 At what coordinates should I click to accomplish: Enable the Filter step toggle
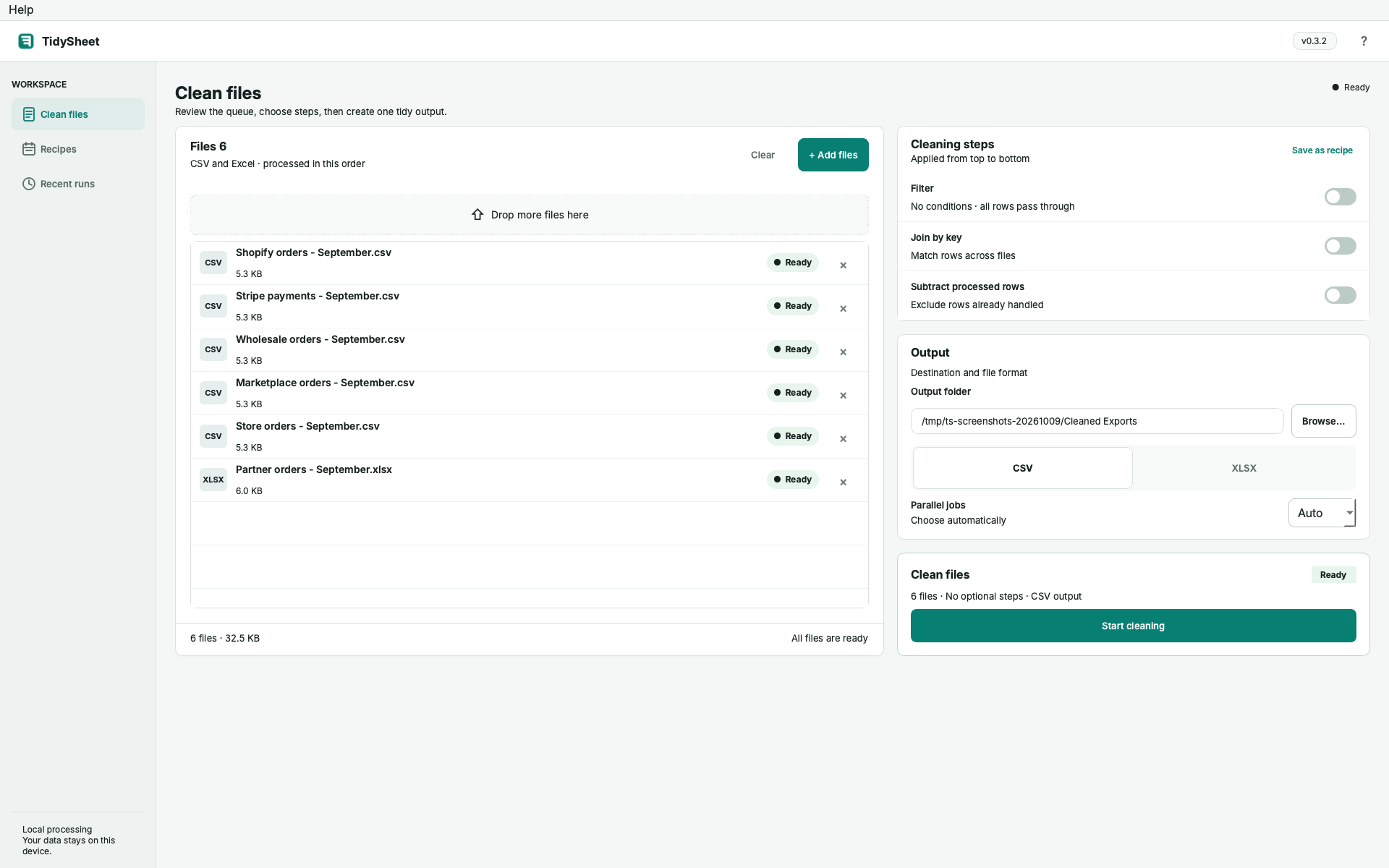click(x=1341, y=197)
